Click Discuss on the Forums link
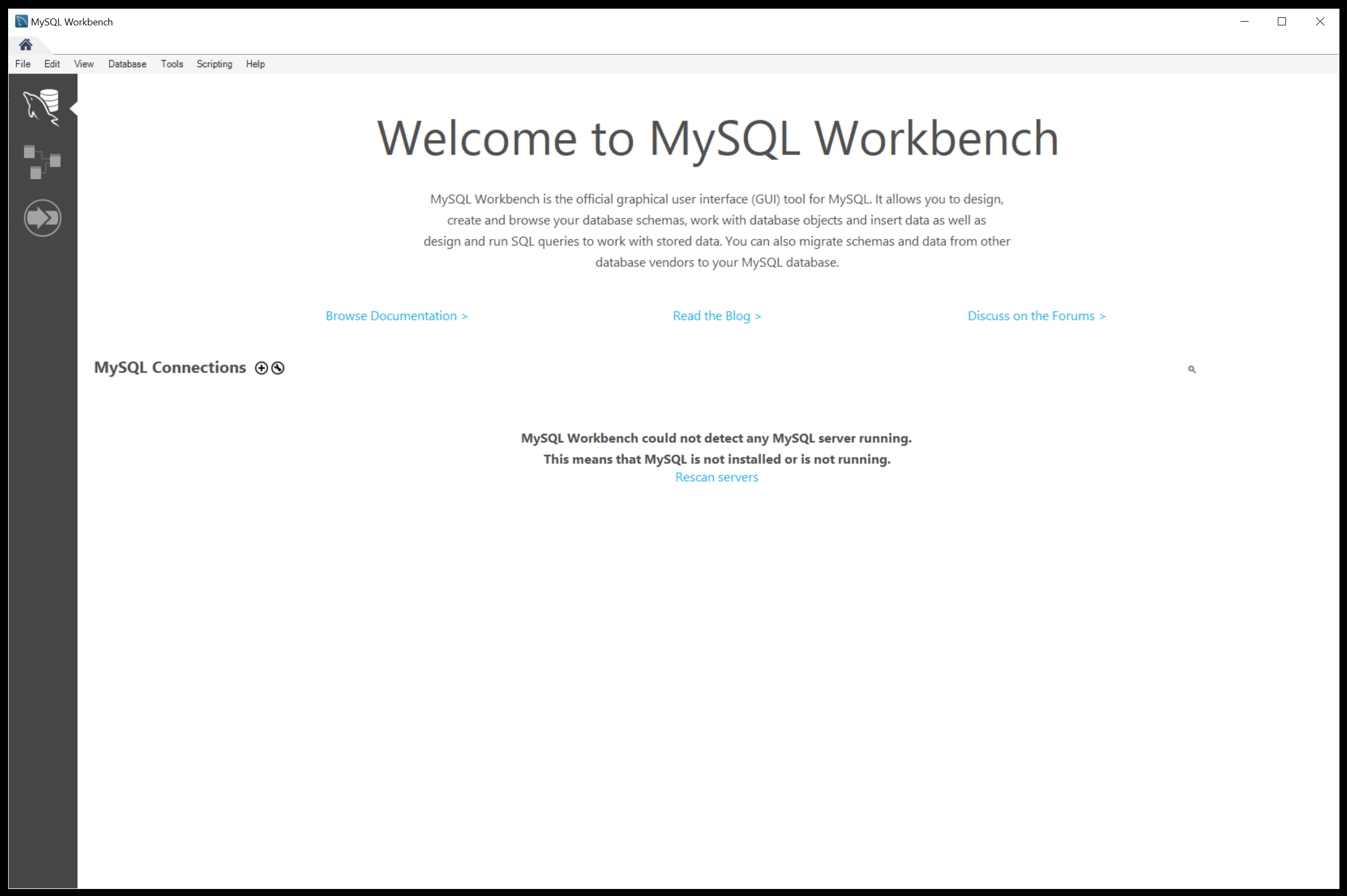Image resolution: width=1347 pixels, height=896 pixels. pyautogui.click(x=1036, y=316)
